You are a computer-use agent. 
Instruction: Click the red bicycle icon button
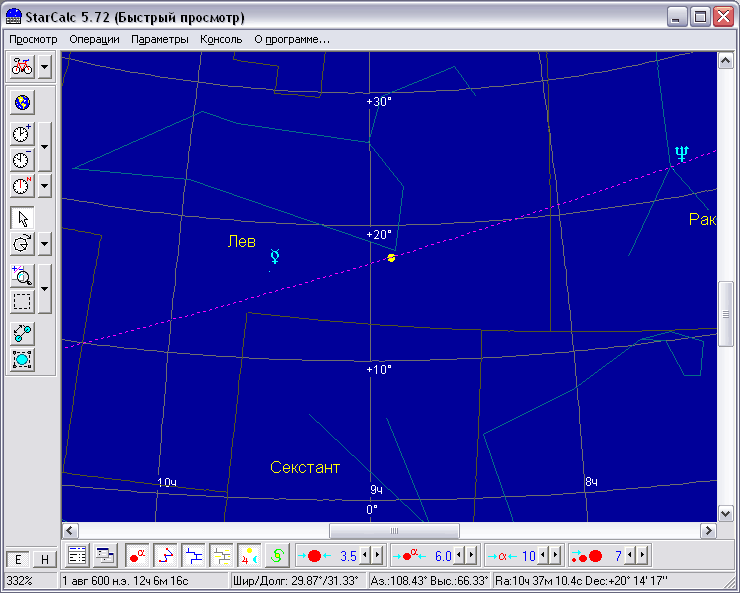click(x=22, y=67)
